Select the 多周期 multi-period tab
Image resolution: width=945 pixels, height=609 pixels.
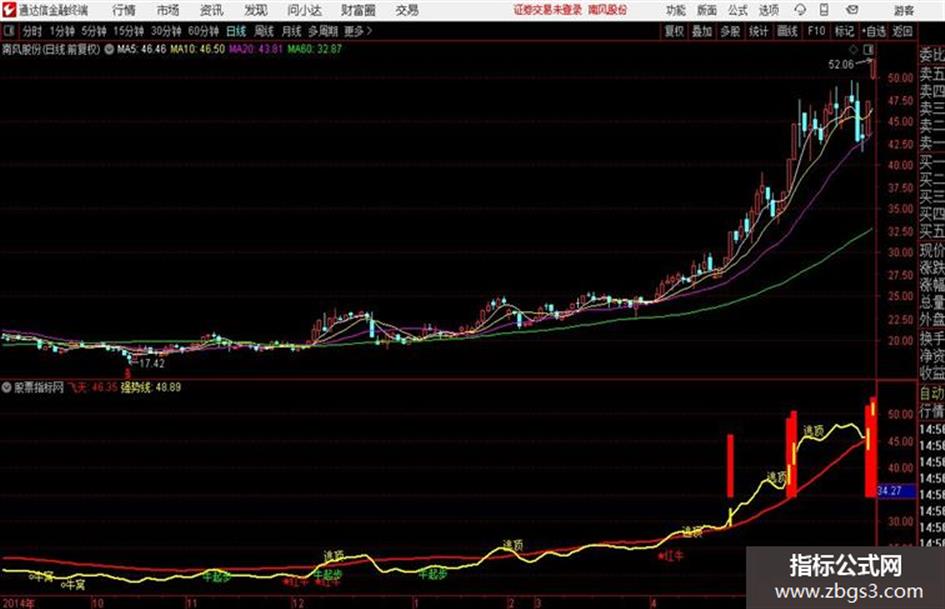click(323, 31)
